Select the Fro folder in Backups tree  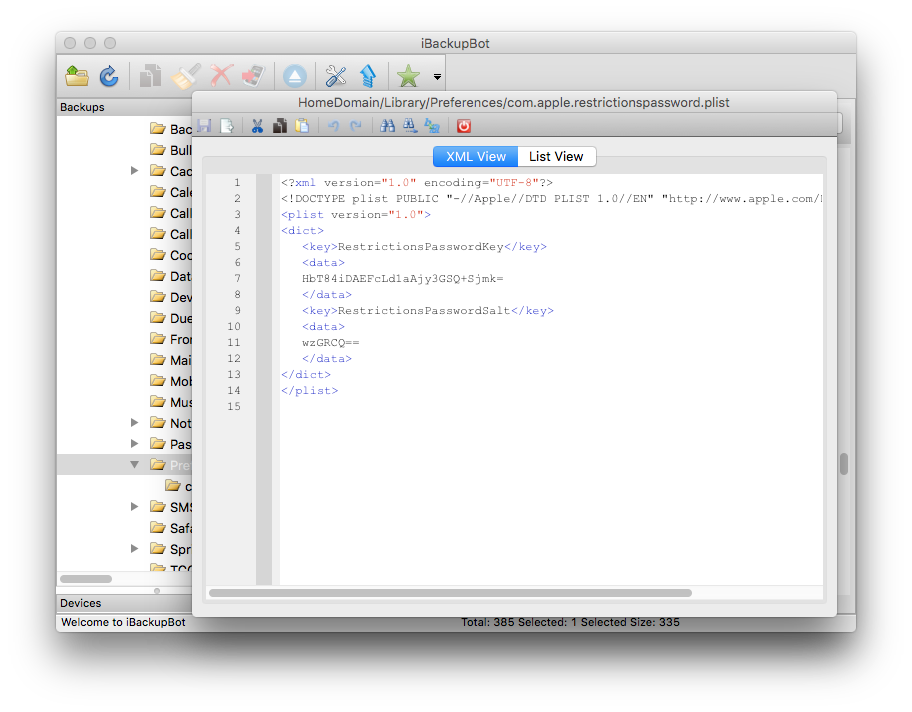[170, 339]
